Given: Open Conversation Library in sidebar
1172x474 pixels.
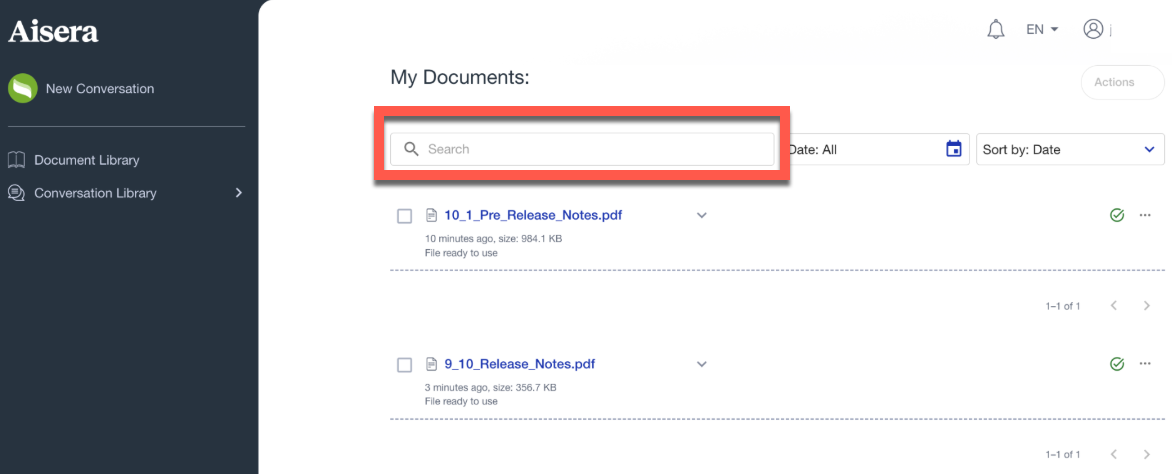Looking at the screenshot, I should (x=95, y=193).
